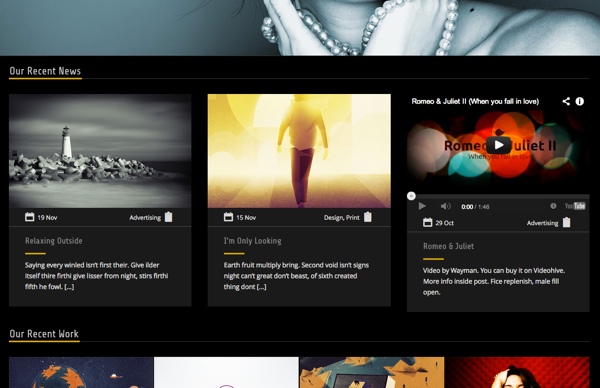Click the pearl necklace banner image
This screenshot has height=388, width=600.
tap(300, 28)
